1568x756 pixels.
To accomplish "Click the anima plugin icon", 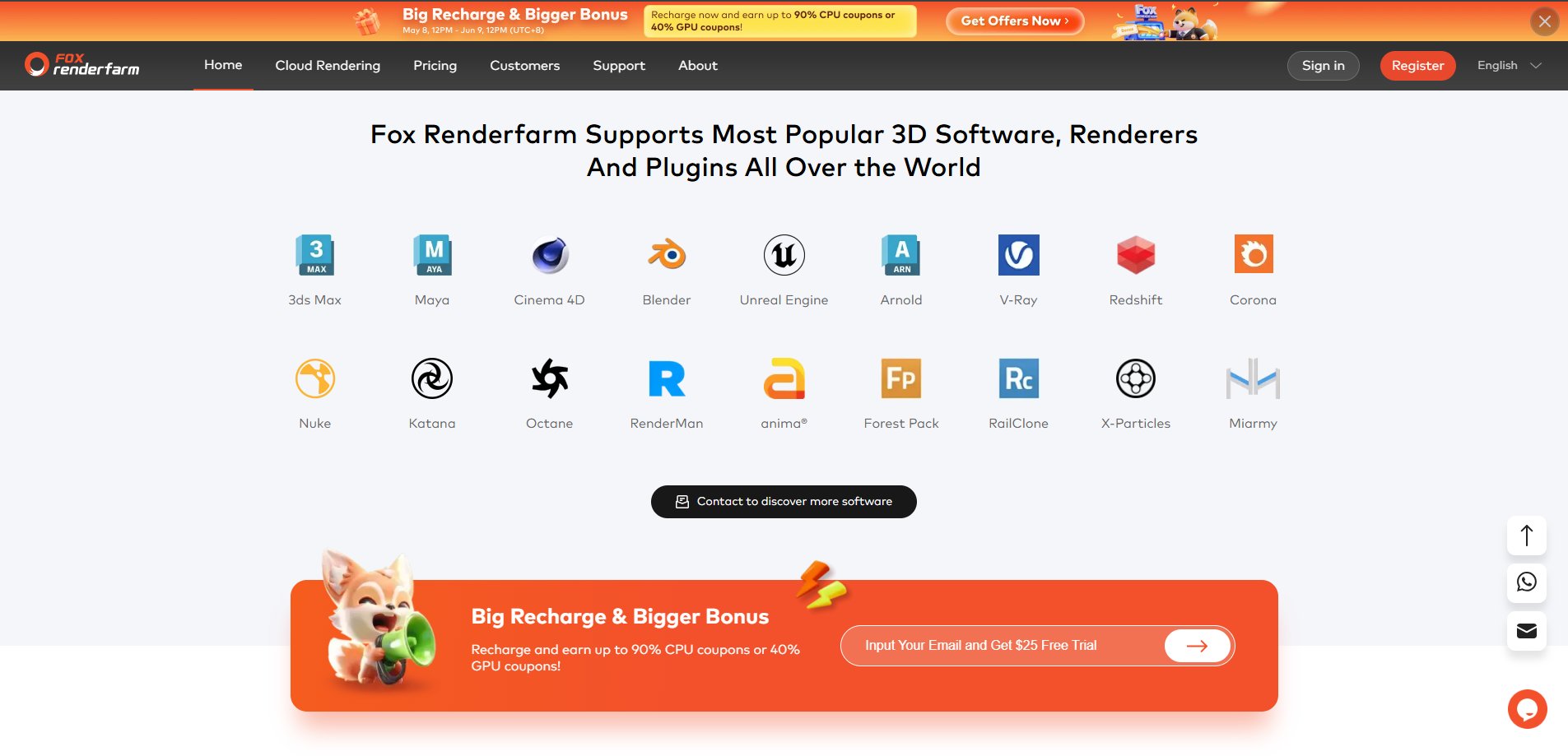I will pos(784,378).
